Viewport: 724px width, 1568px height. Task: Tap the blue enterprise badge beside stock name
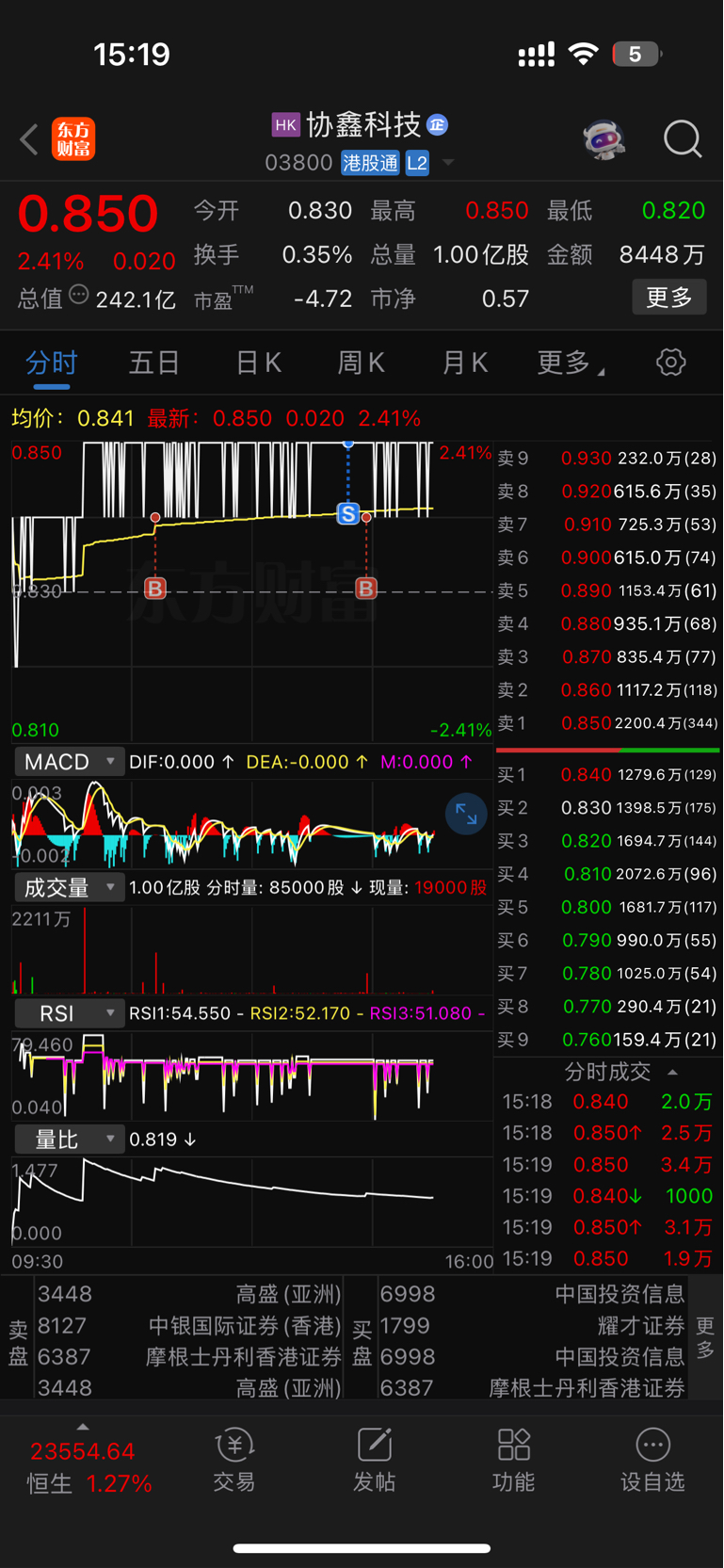(437, 124)
